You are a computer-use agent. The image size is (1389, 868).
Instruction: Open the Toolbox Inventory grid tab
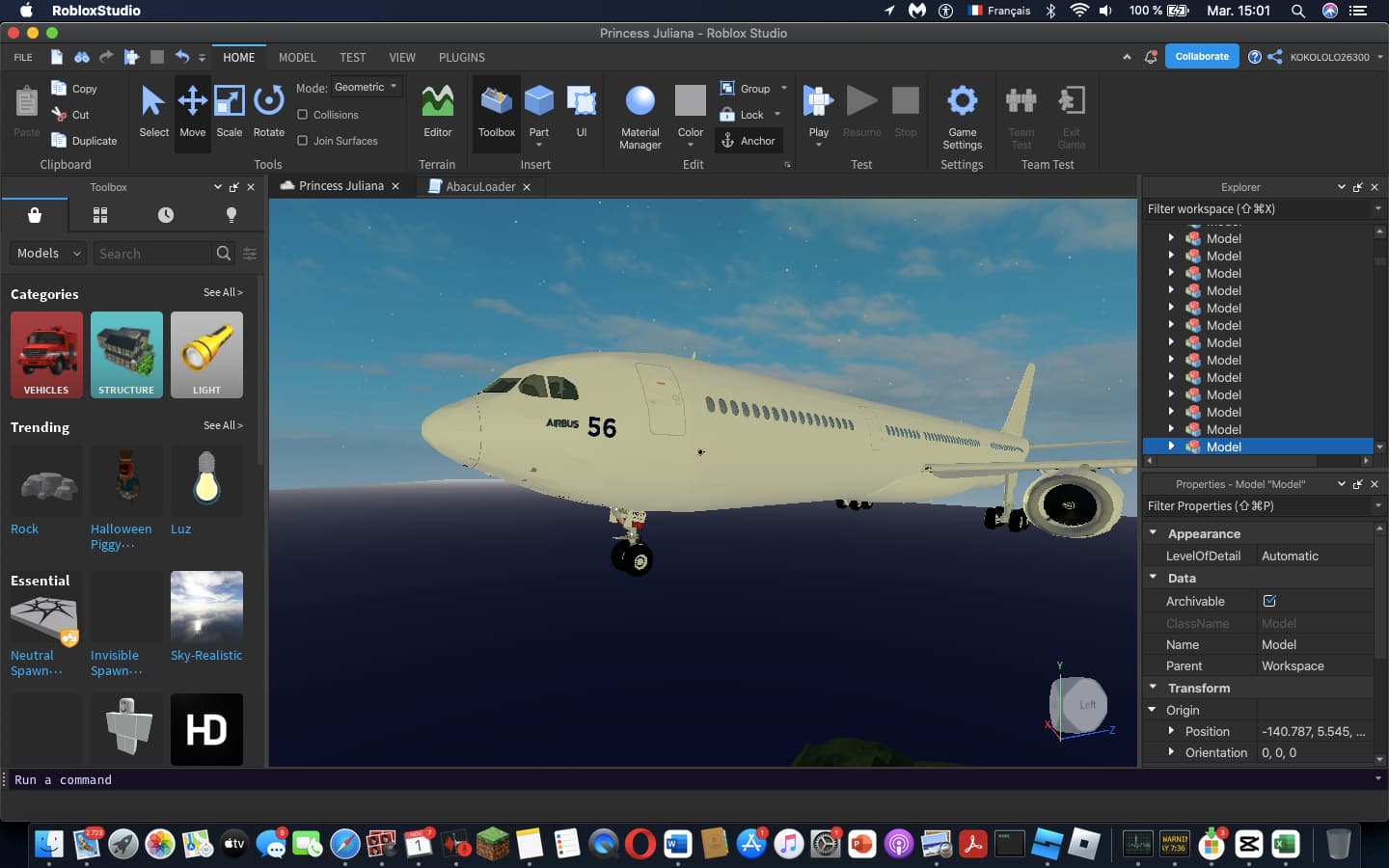coord(100,215)
